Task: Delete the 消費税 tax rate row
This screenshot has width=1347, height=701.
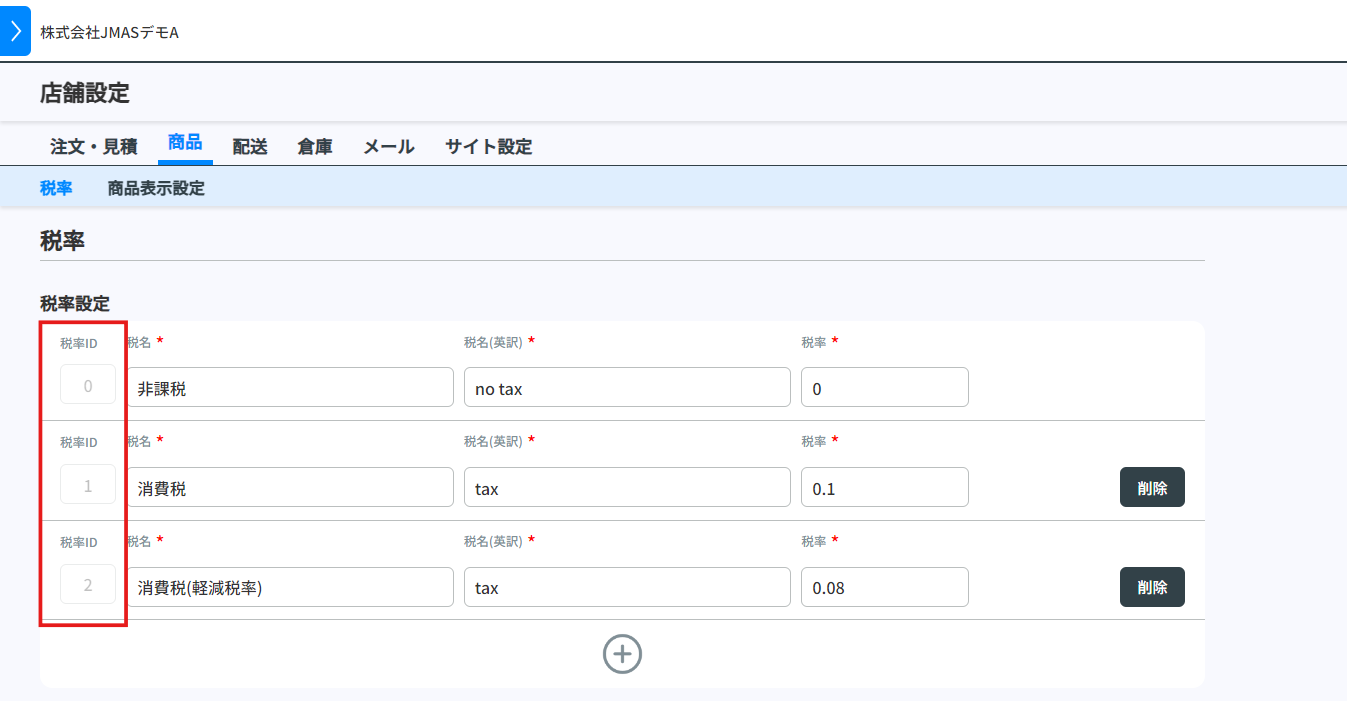Action: point(1152,487)
